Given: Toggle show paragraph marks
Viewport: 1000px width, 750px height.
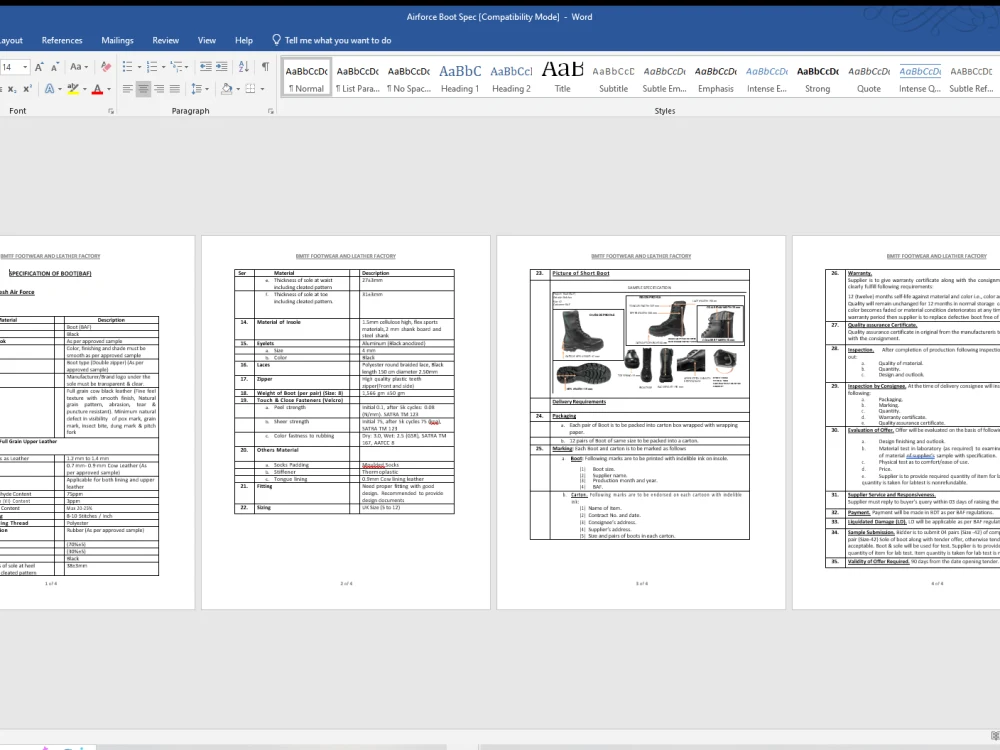Looking at the screenshot, I should (265, 67).
